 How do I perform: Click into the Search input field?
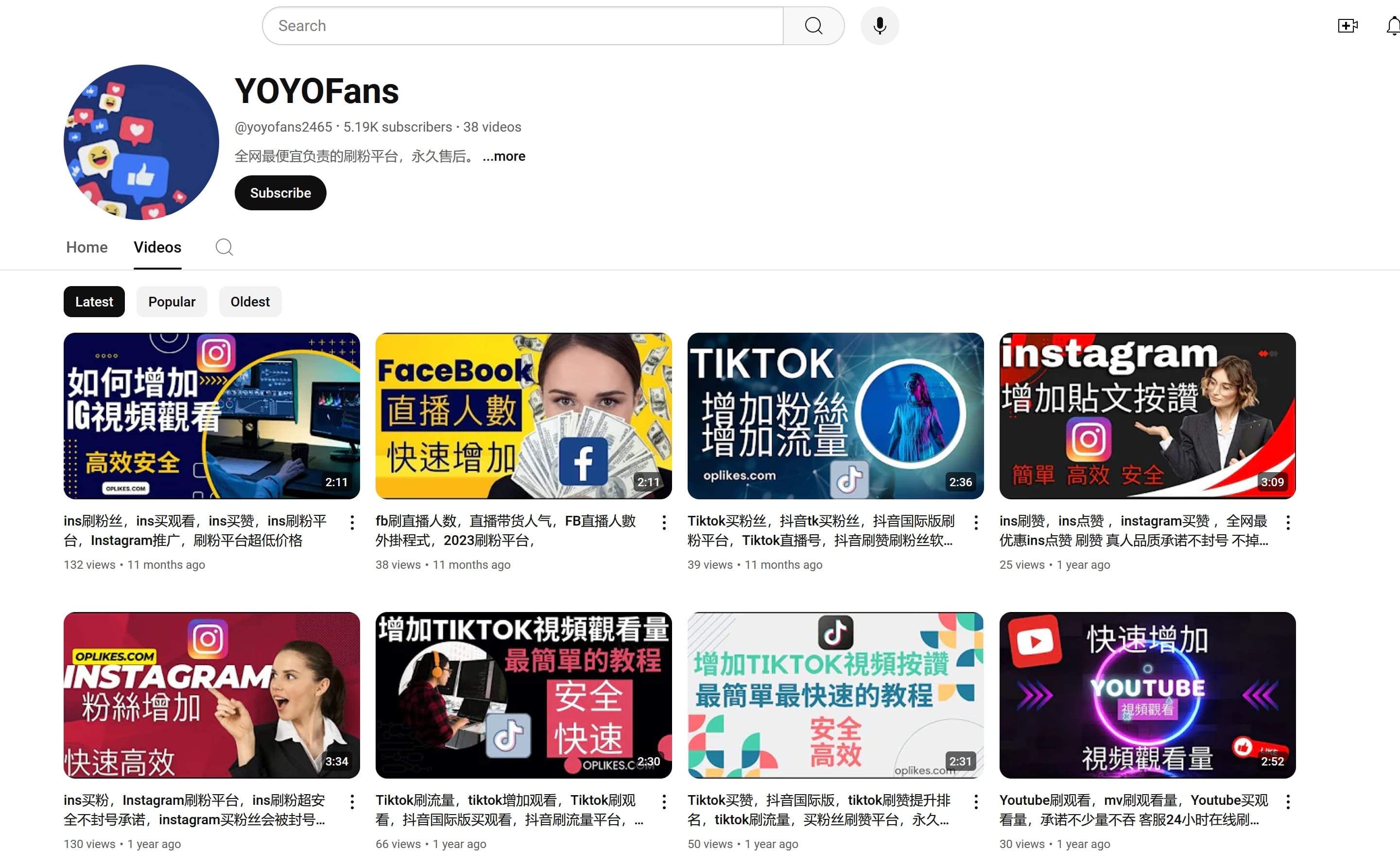tap(523, 26)
